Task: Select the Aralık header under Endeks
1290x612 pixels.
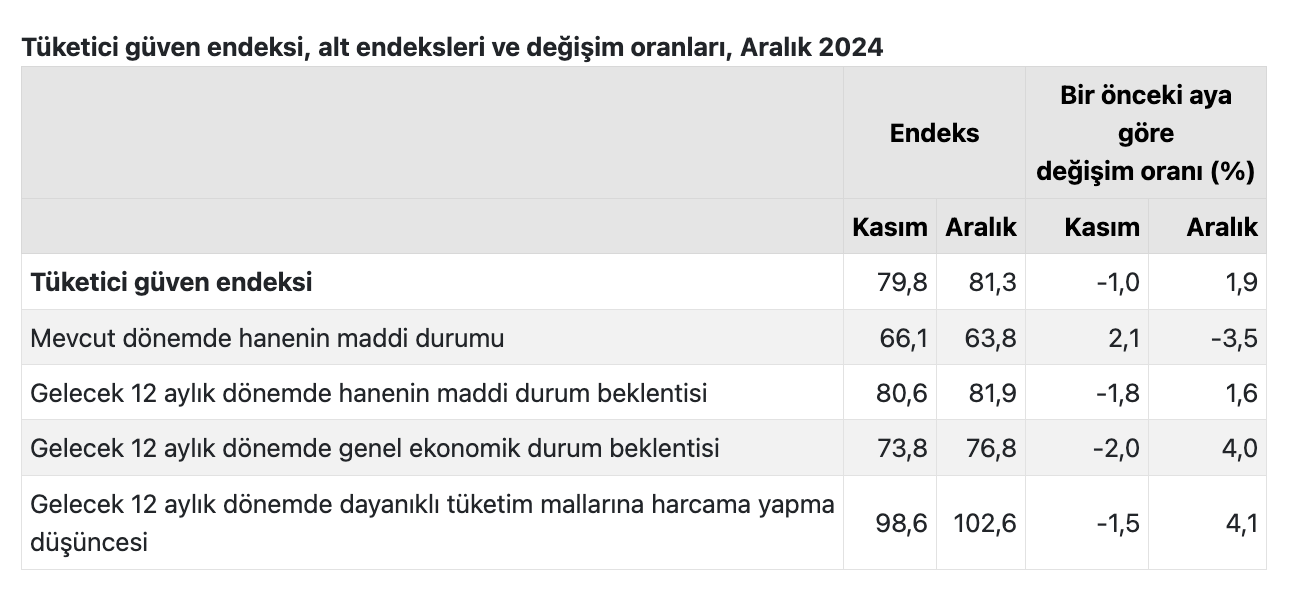Action: (x=981, y=227)
